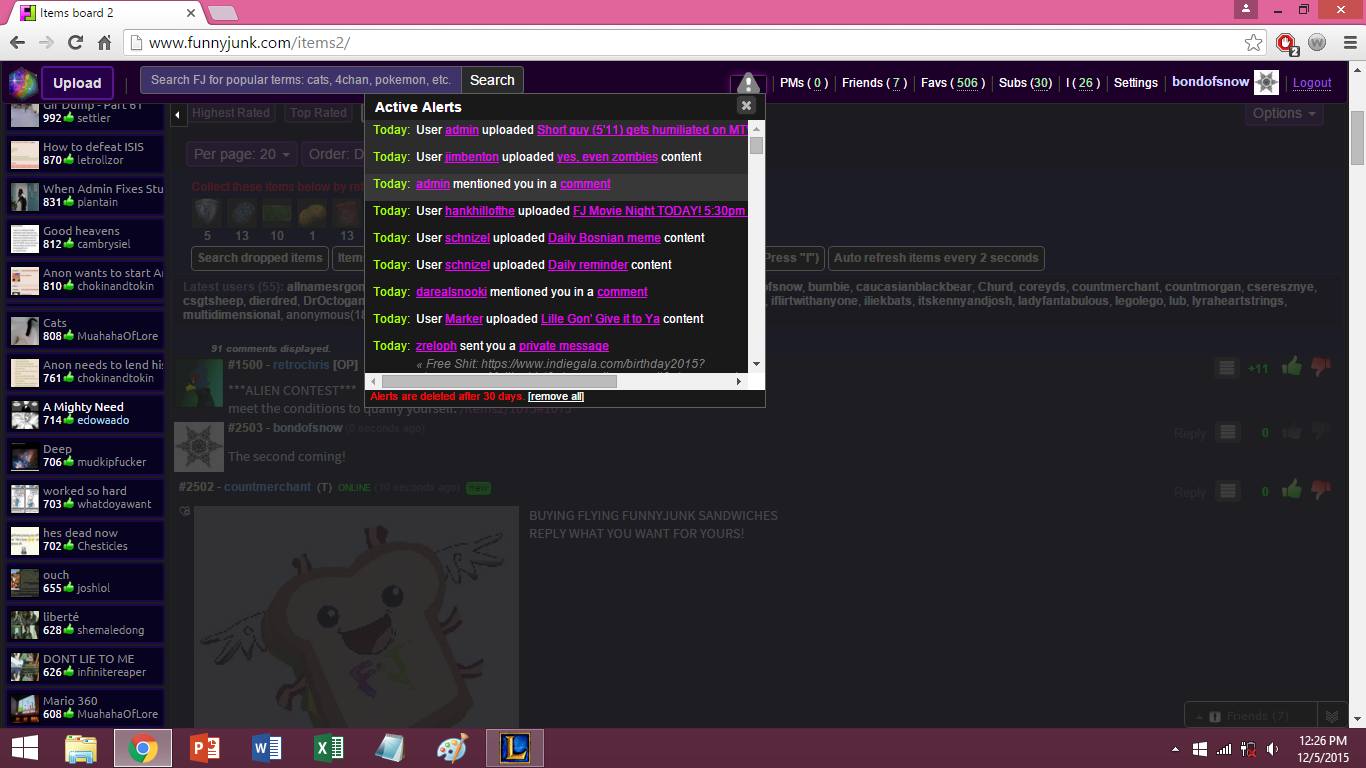1366x768 pixels.
Task: Close the Active Alerts popup
Action: tap(746, 106)
